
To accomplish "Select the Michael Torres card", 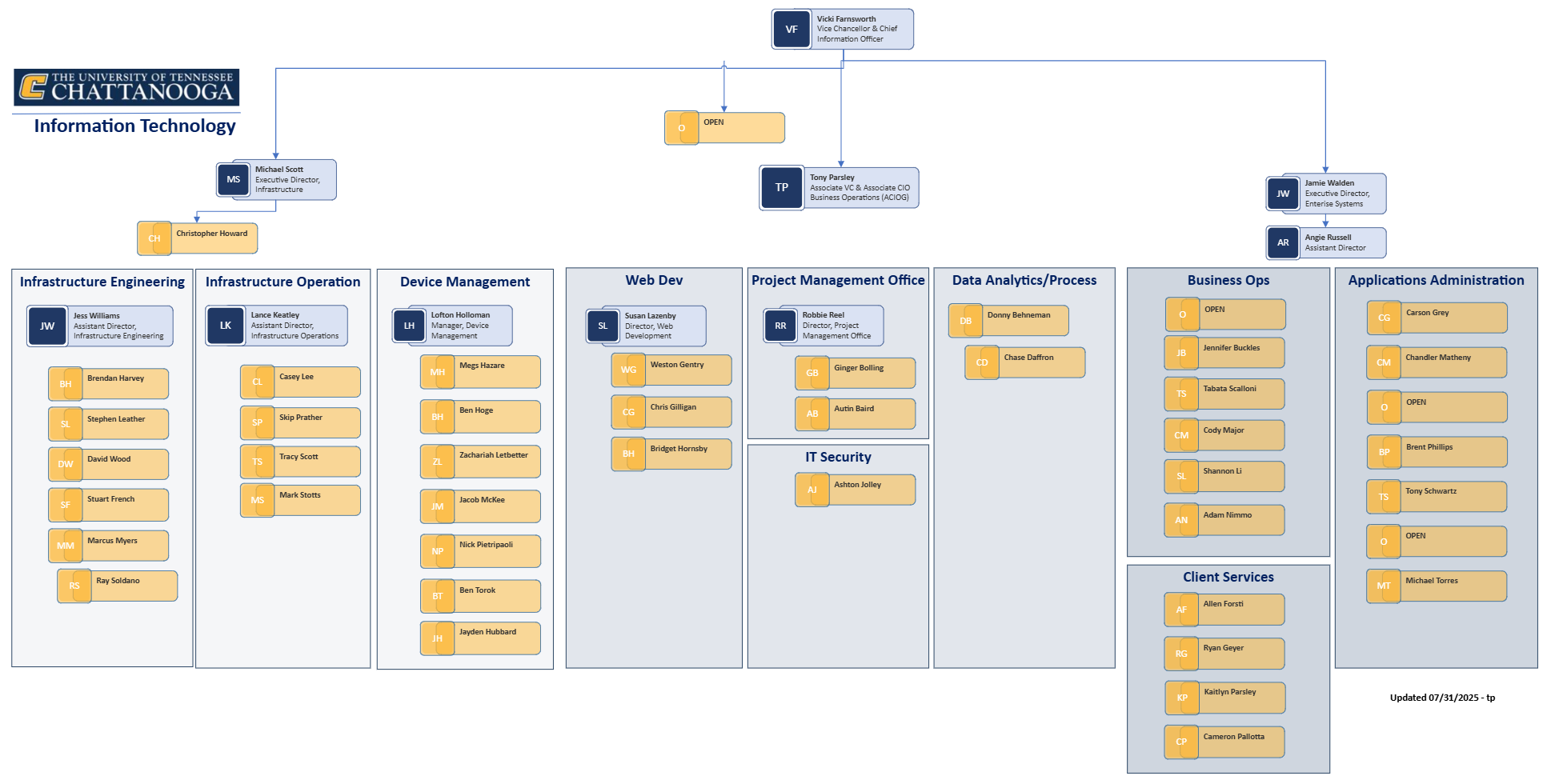I will [x=1437, y=586].
